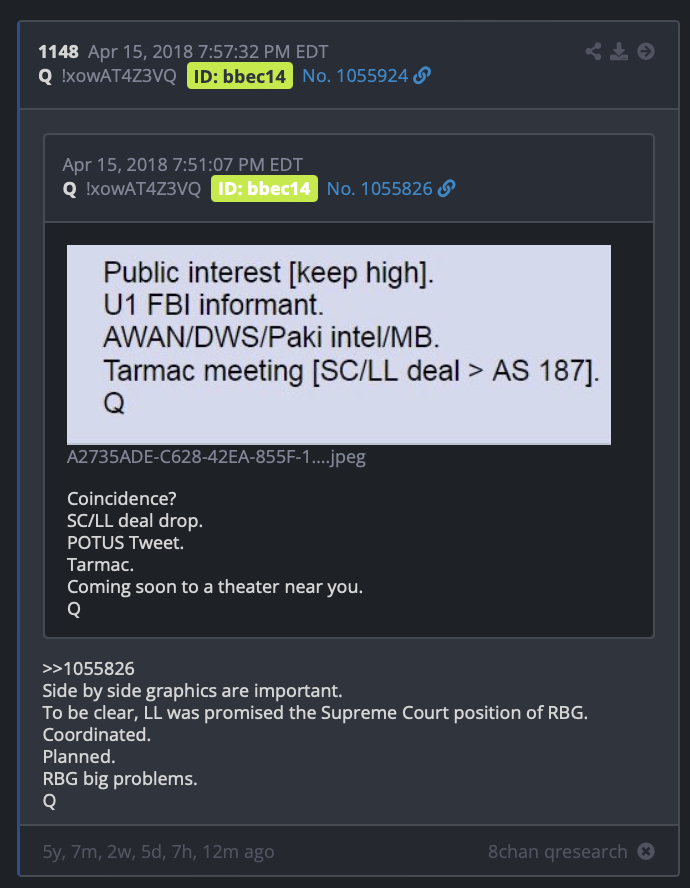Click chain link icon beside No. 1055826

point(446,189)
